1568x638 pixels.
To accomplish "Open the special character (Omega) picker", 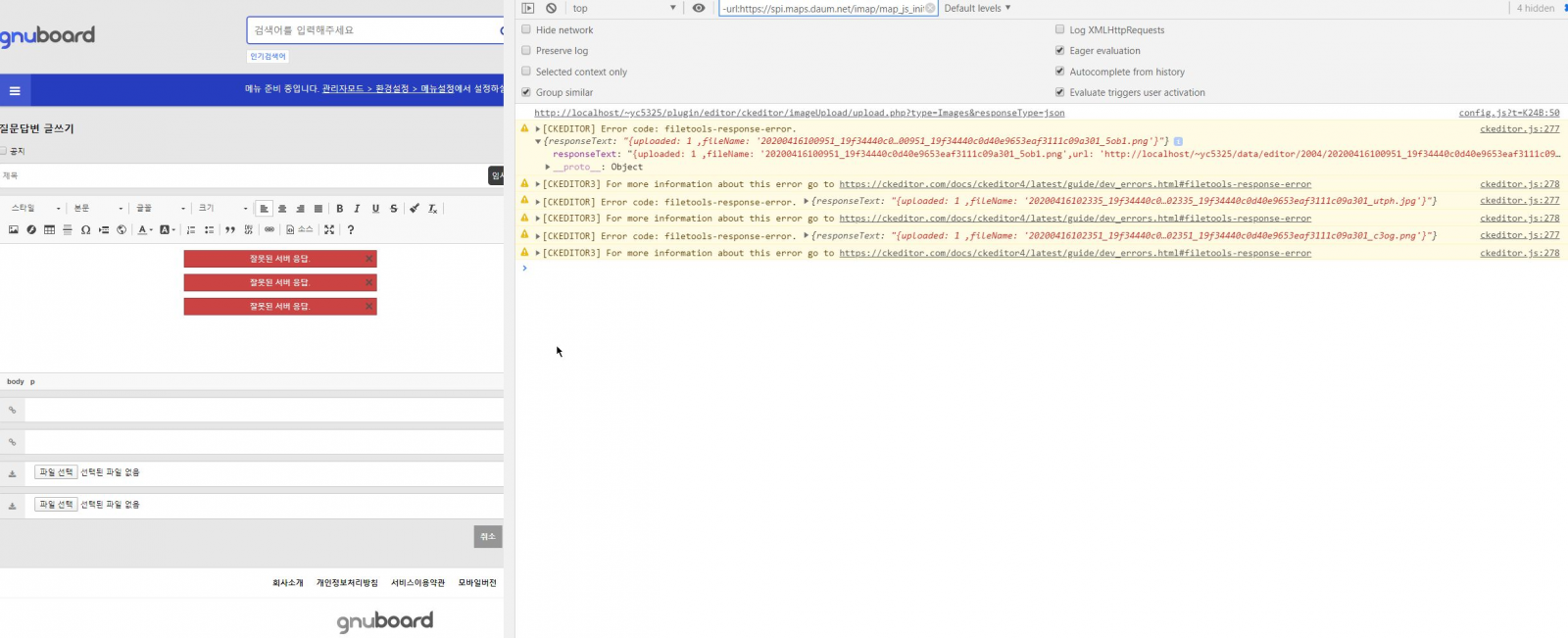I will (85, 230).
